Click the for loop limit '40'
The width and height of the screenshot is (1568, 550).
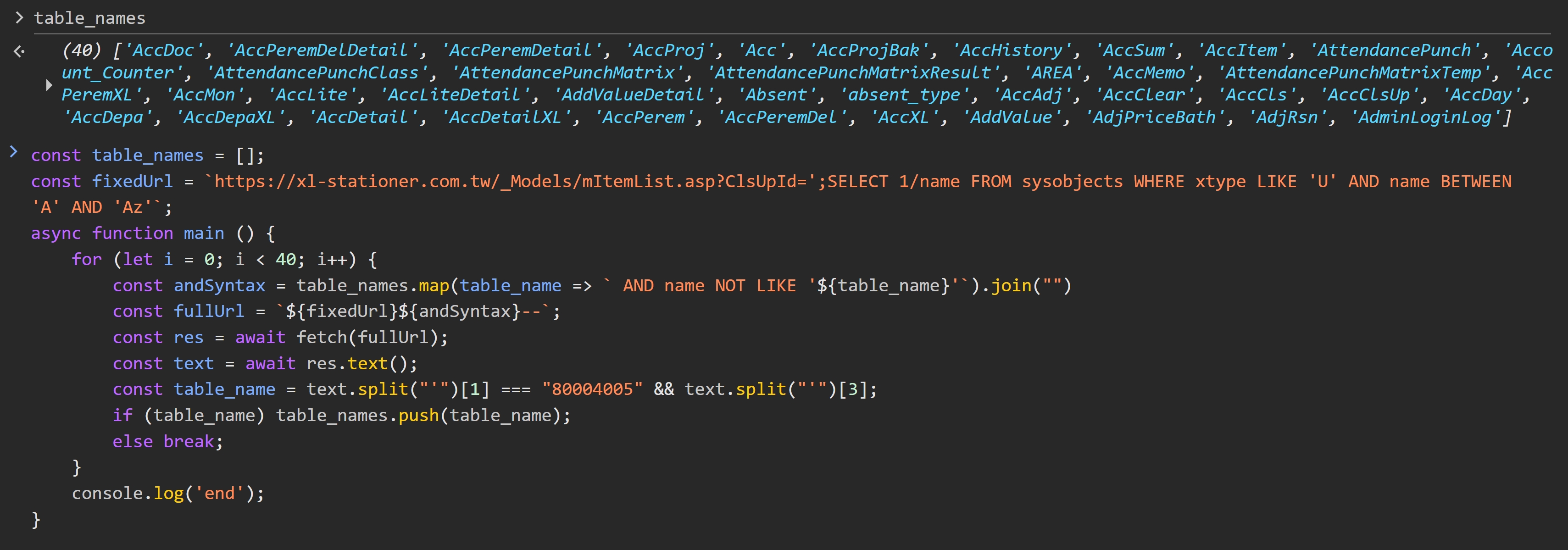tap(285, 260)
